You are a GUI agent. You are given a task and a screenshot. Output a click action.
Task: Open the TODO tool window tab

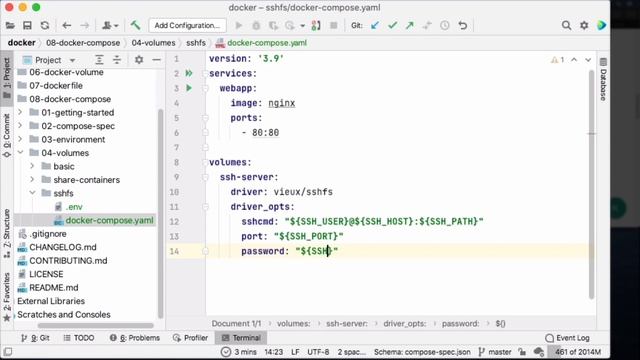(79, 338)
